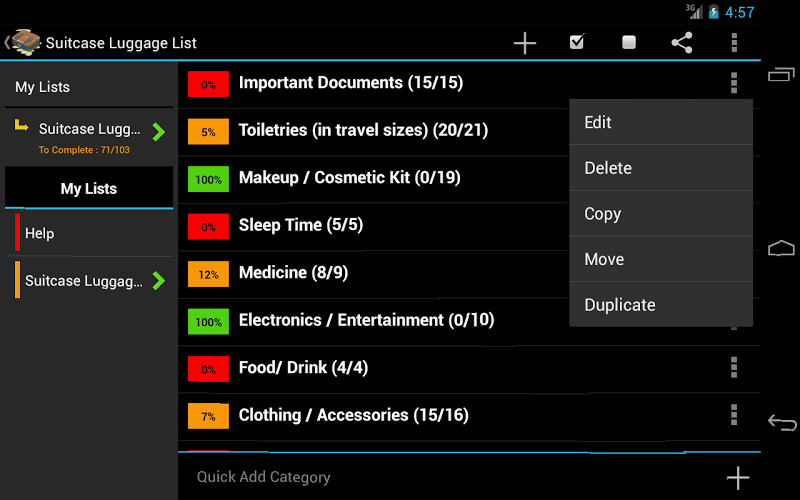Expand lower Suitcase Luggage item under My Lists
Screen dimensions: 800x500
click(158, 281)
